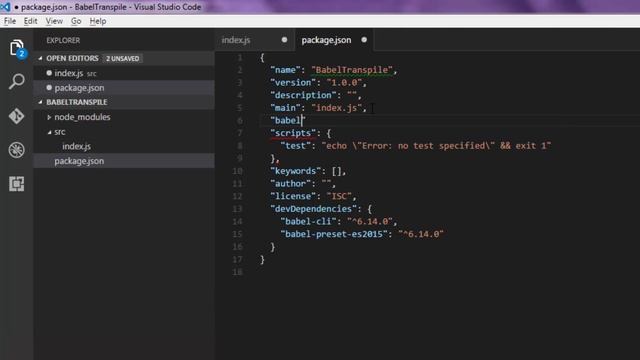Open the Search view in activity bar
Screen dimensions: 640x360
[17, 82]
